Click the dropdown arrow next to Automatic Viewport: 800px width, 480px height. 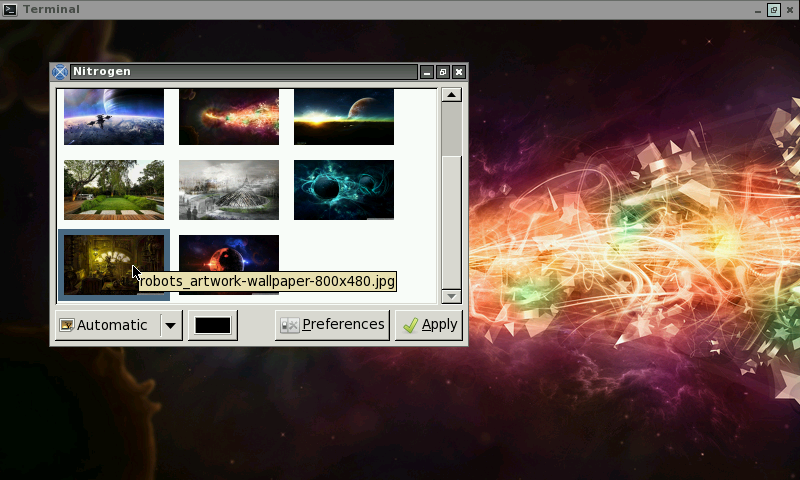coord(171,325)
